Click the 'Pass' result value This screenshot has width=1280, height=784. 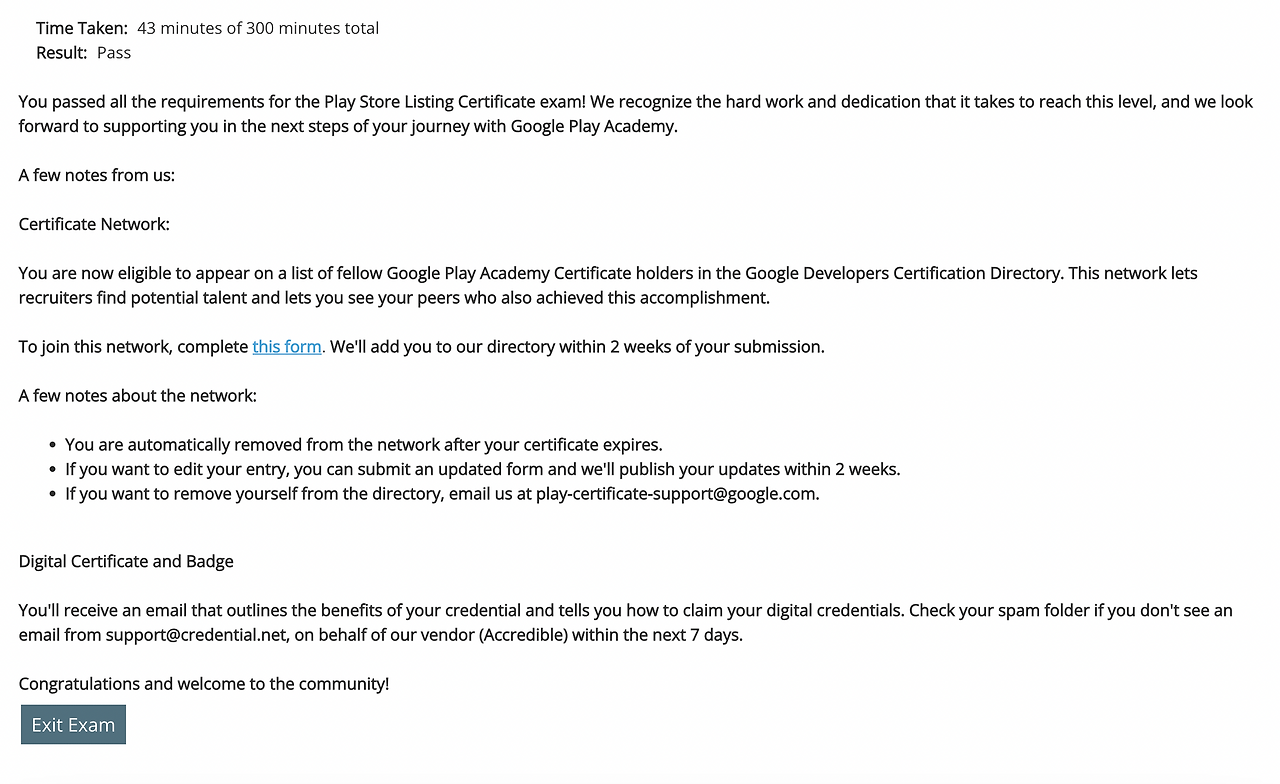(114, 53)
